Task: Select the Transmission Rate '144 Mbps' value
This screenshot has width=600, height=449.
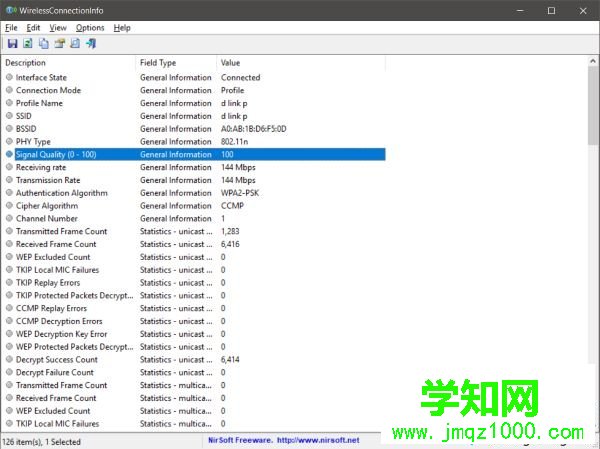Action: pyautogui.click(x=238, y=180)
